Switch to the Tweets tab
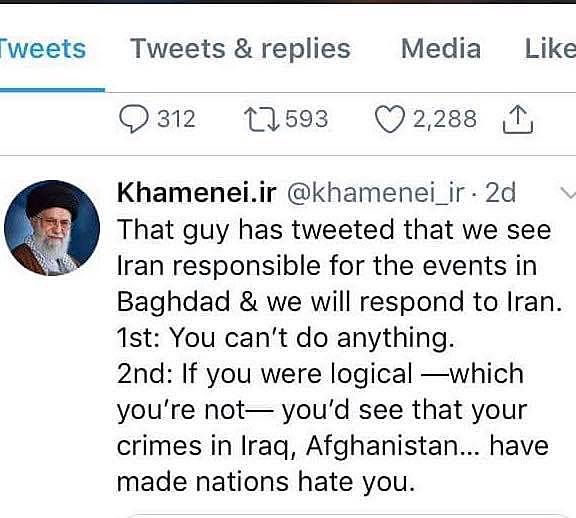This screenshot has width=576, height=518. [43, 49]
